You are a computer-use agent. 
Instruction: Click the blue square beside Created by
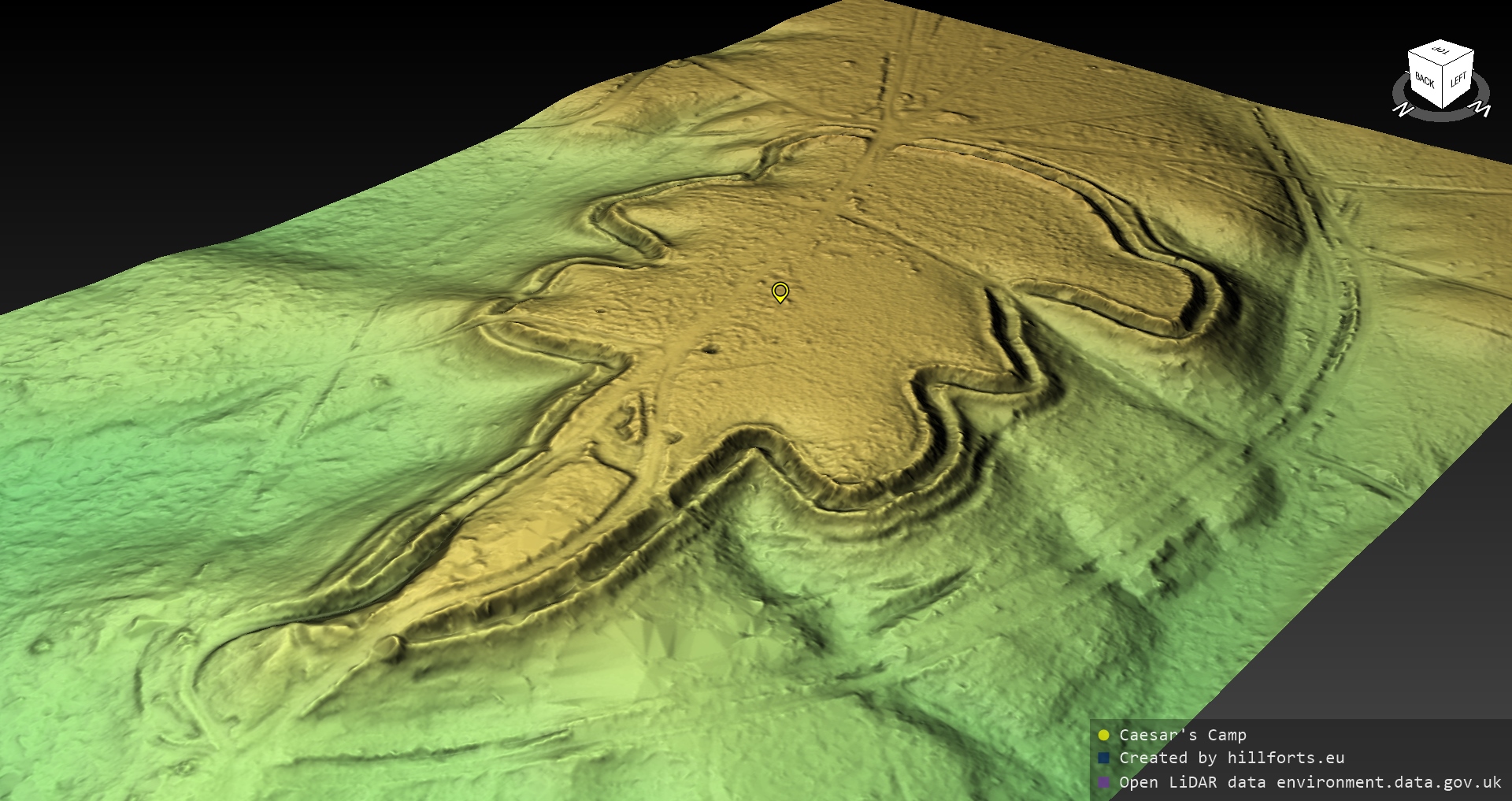[x=1103, y=758]
